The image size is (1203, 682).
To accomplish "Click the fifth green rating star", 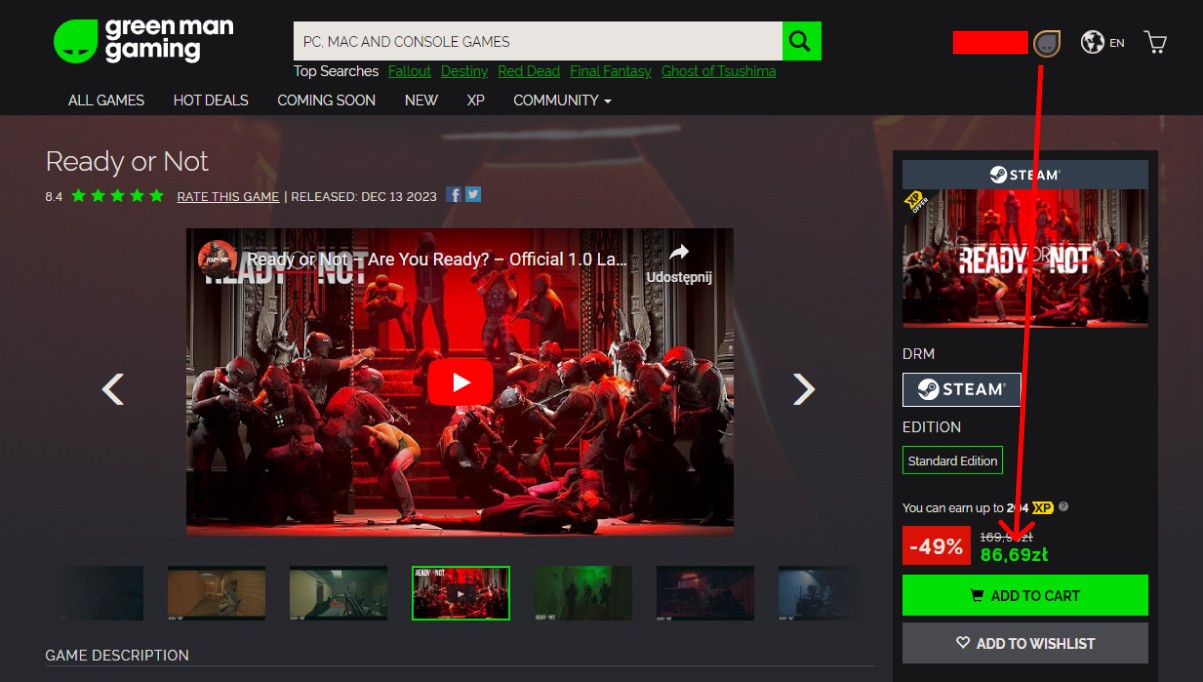I will (156, 195).
